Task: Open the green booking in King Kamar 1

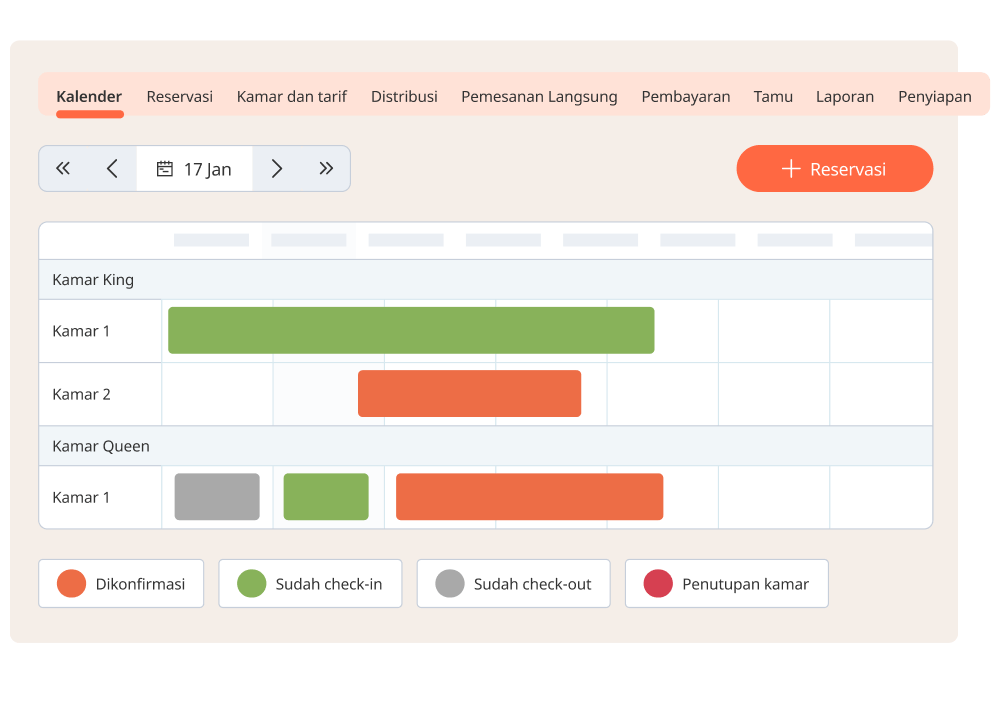Action: (x=411, y=331)
